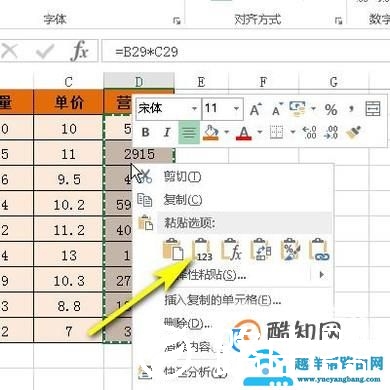The height and width of the screenshot is (390, 390).
Task: Choose the paste Formatting option with brush
Action: (x=290, y=249)
